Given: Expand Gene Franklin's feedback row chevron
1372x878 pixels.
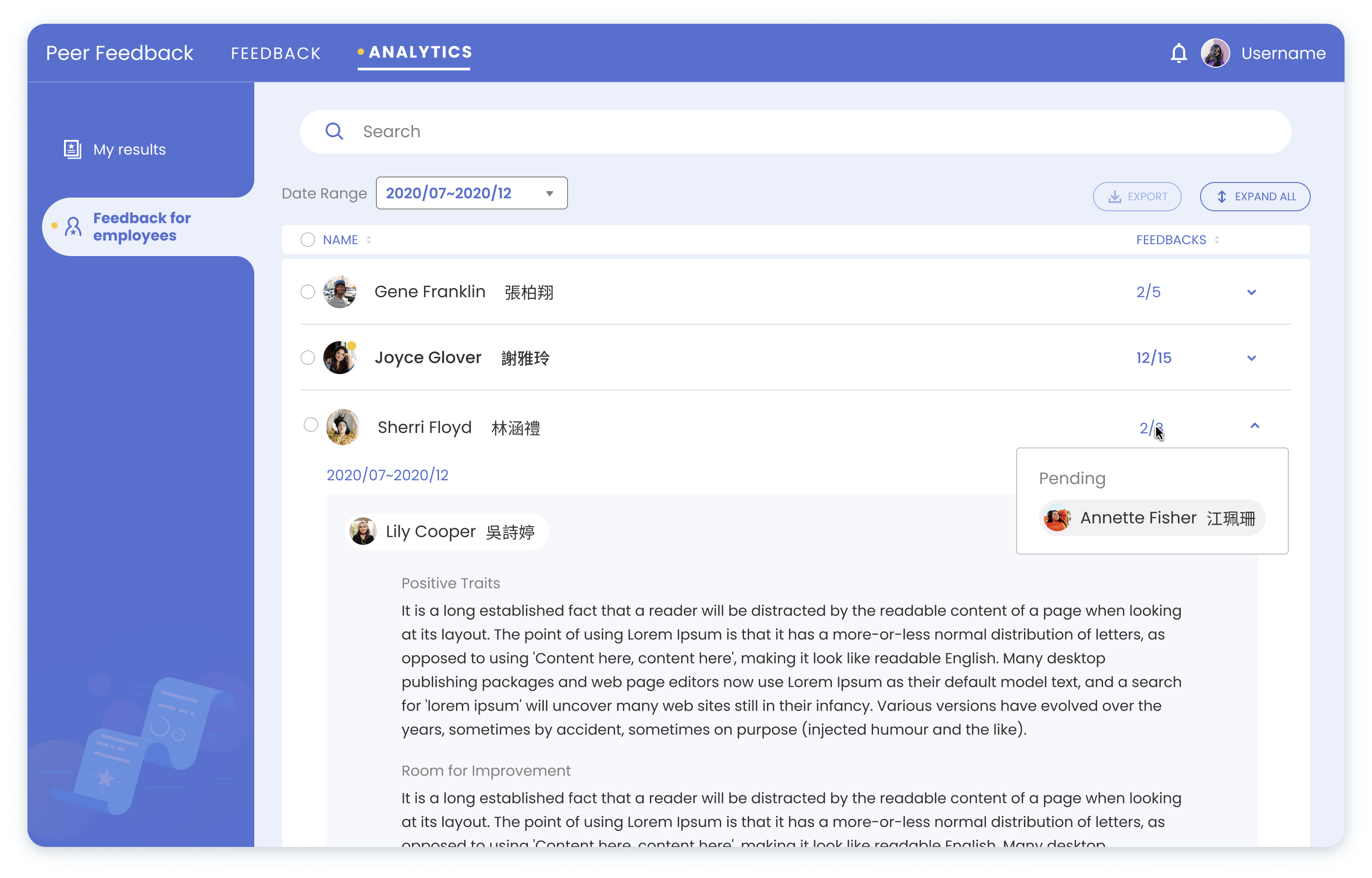Looking at the screenshot, I should pyautogui.click(x=1251, y=293).
